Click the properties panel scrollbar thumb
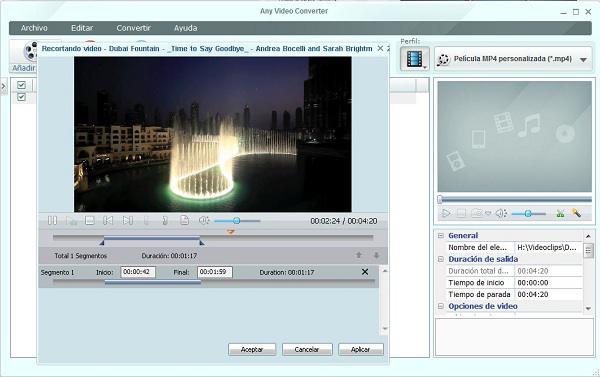This screenshot has height=377, width=600. [589, 251]
